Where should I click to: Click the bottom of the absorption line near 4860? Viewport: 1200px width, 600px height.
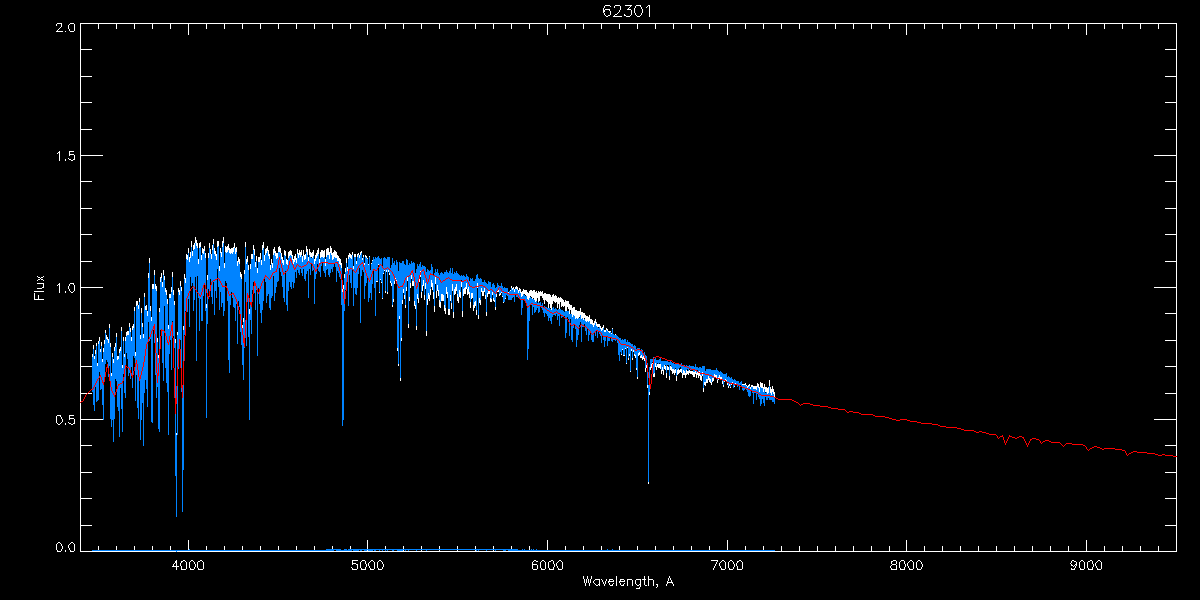[343, 423]
